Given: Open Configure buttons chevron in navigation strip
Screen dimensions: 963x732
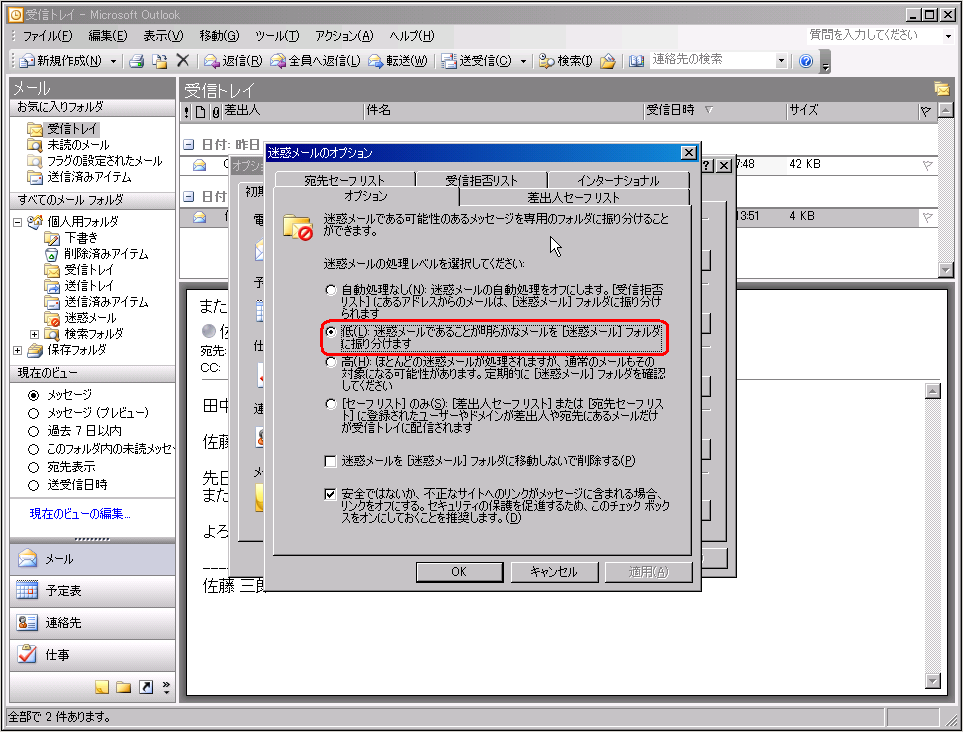Looking at the screenshot, I should click(166, 687).
